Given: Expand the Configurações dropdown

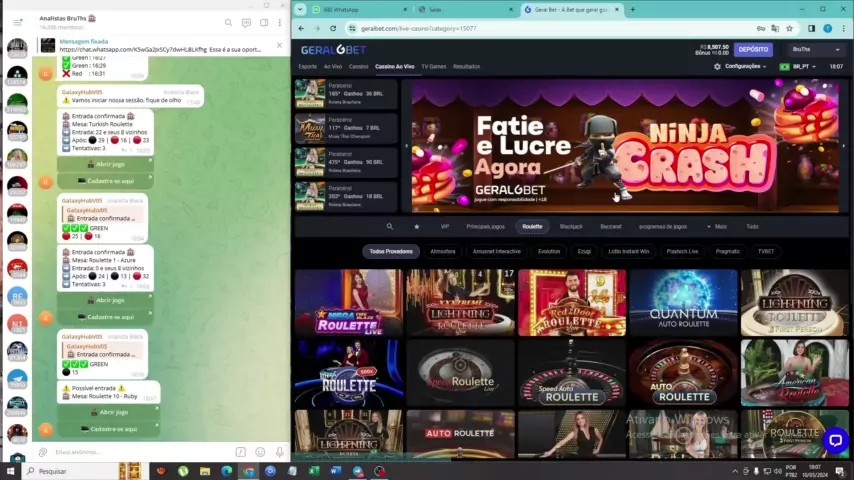Looking at the screenshot, I should (x=742, y=66).
